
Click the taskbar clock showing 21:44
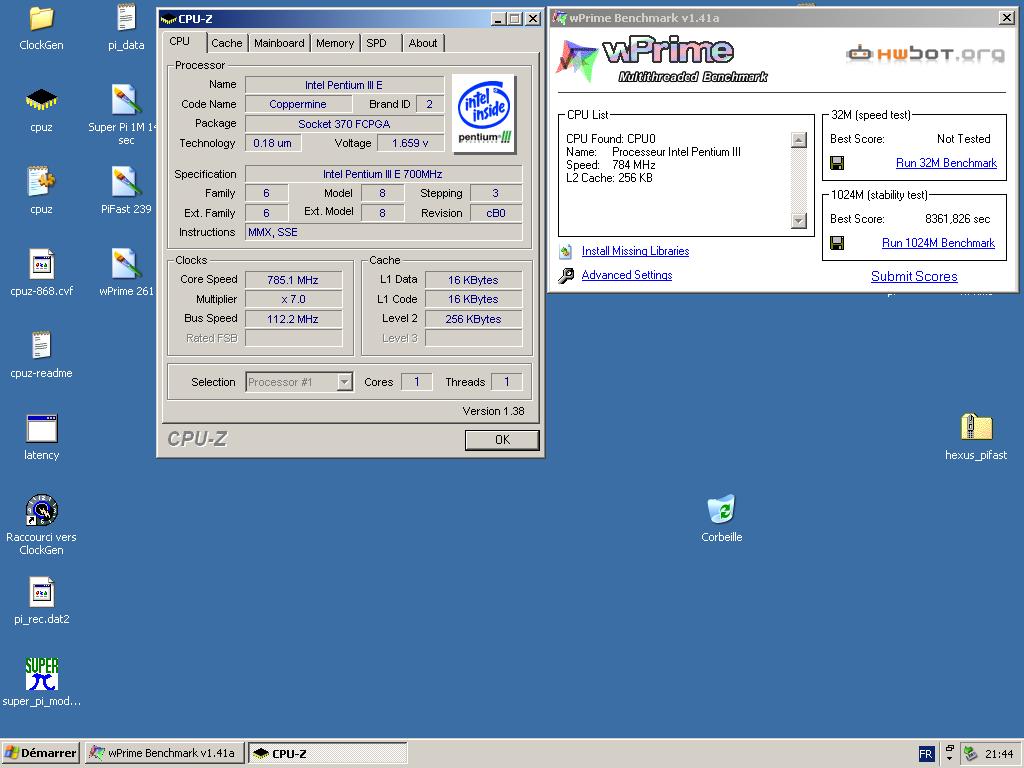tap(999, 754)
